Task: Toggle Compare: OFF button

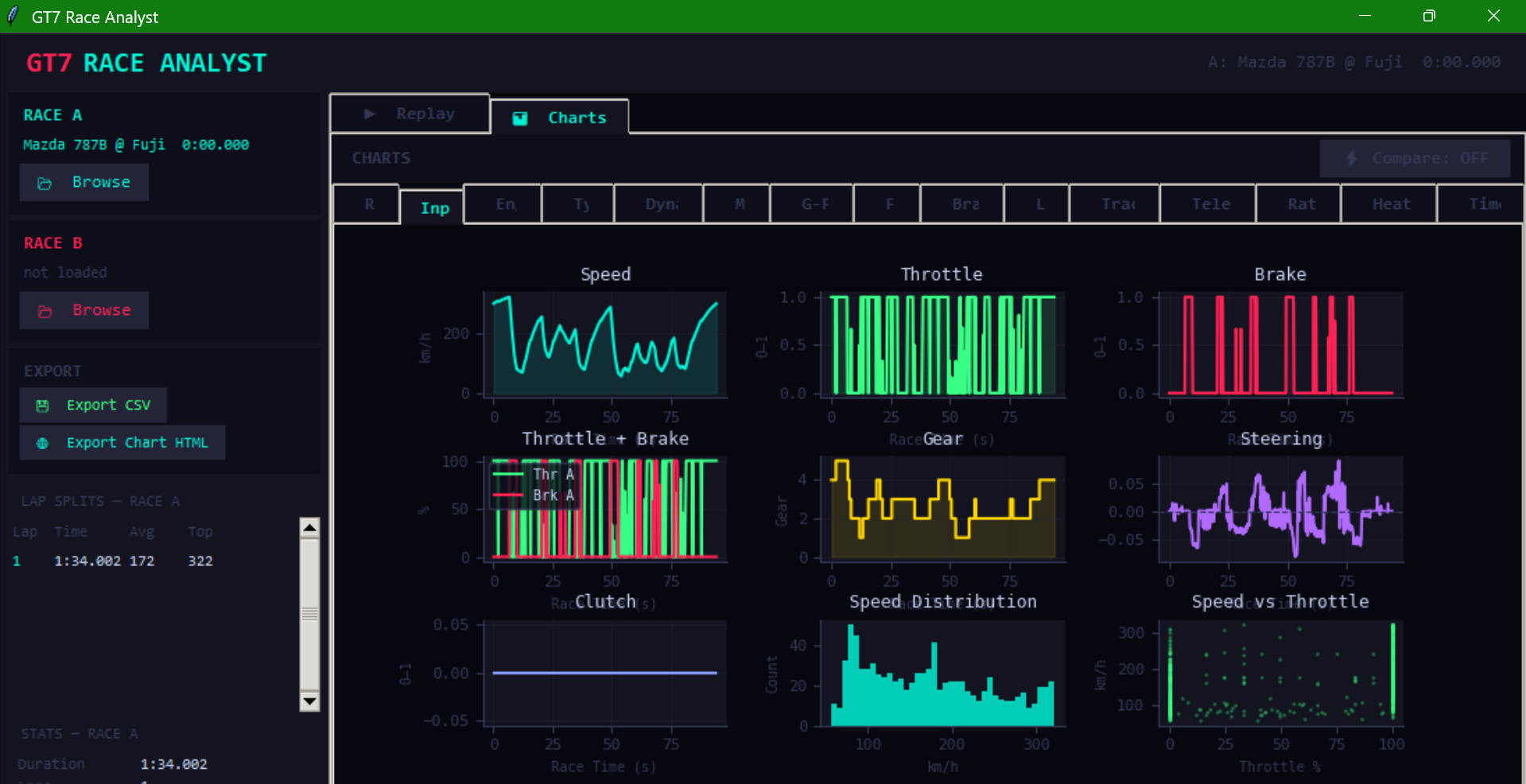Action: pyautogui.click(x=1415, y=158)
